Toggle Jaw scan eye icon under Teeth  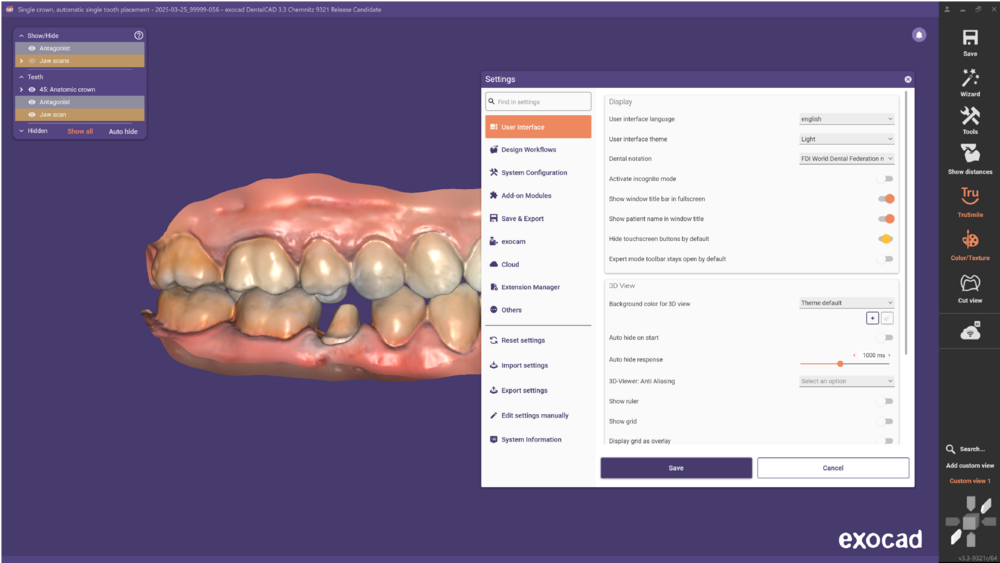(x=32, y=115)
